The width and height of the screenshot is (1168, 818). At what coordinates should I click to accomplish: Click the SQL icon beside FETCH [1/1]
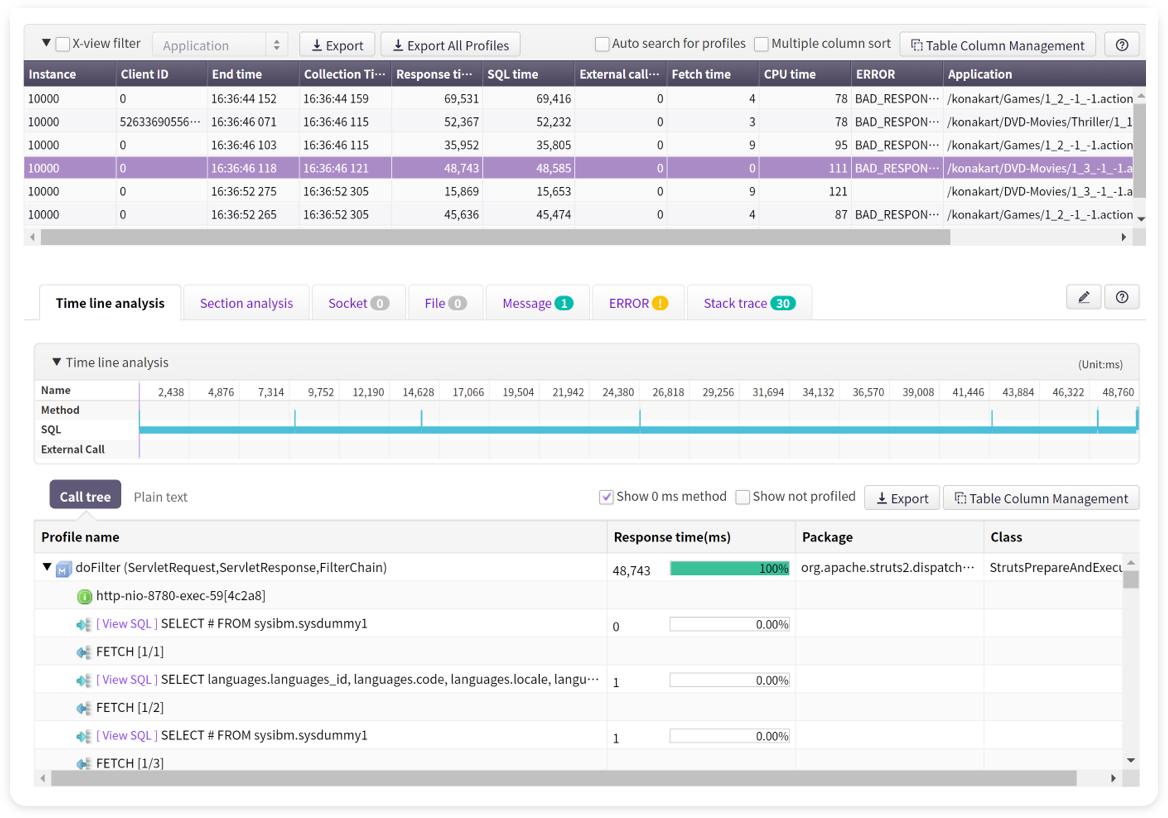pyautogui.click(x=84, y=652)
